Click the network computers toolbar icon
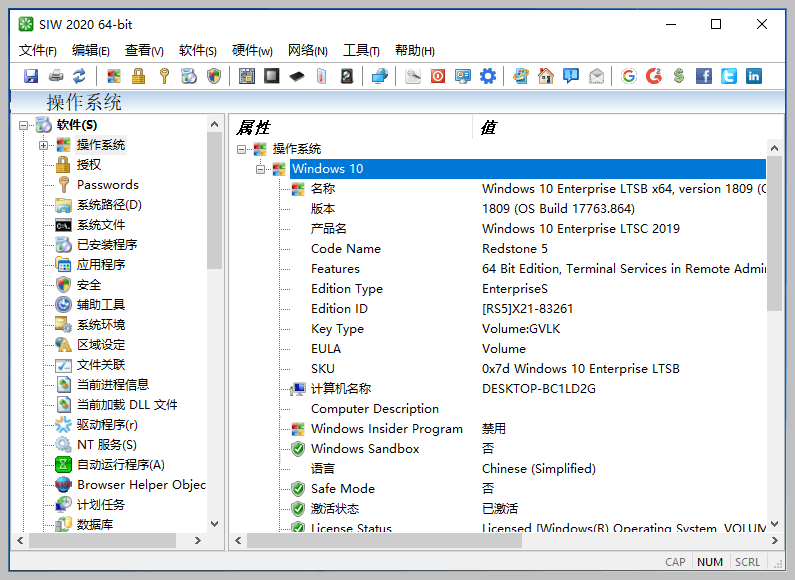The image size is (795, 580). pos(380,76)
